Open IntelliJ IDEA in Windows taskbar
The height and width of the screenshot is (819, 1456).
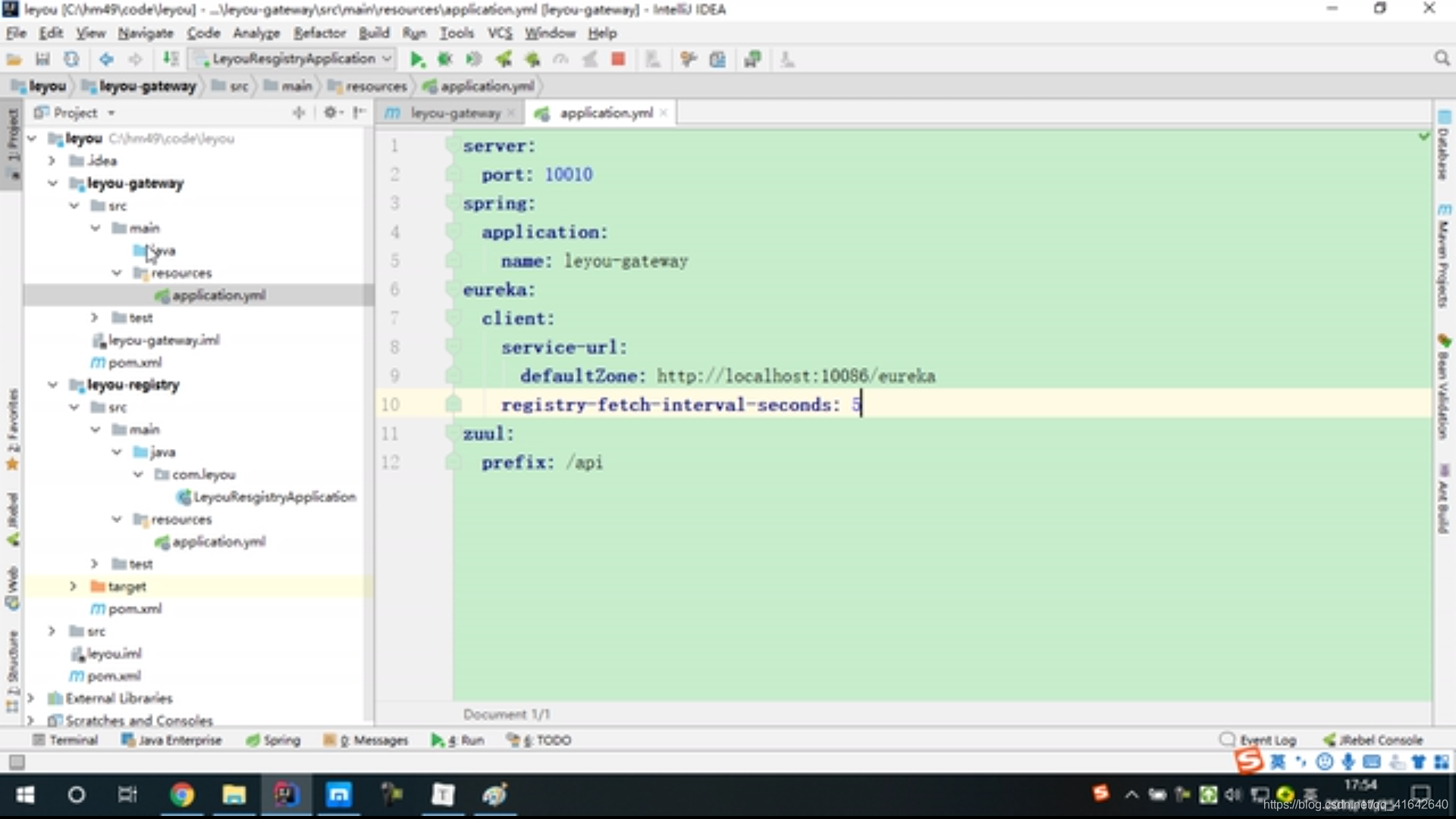click(285, 794)
